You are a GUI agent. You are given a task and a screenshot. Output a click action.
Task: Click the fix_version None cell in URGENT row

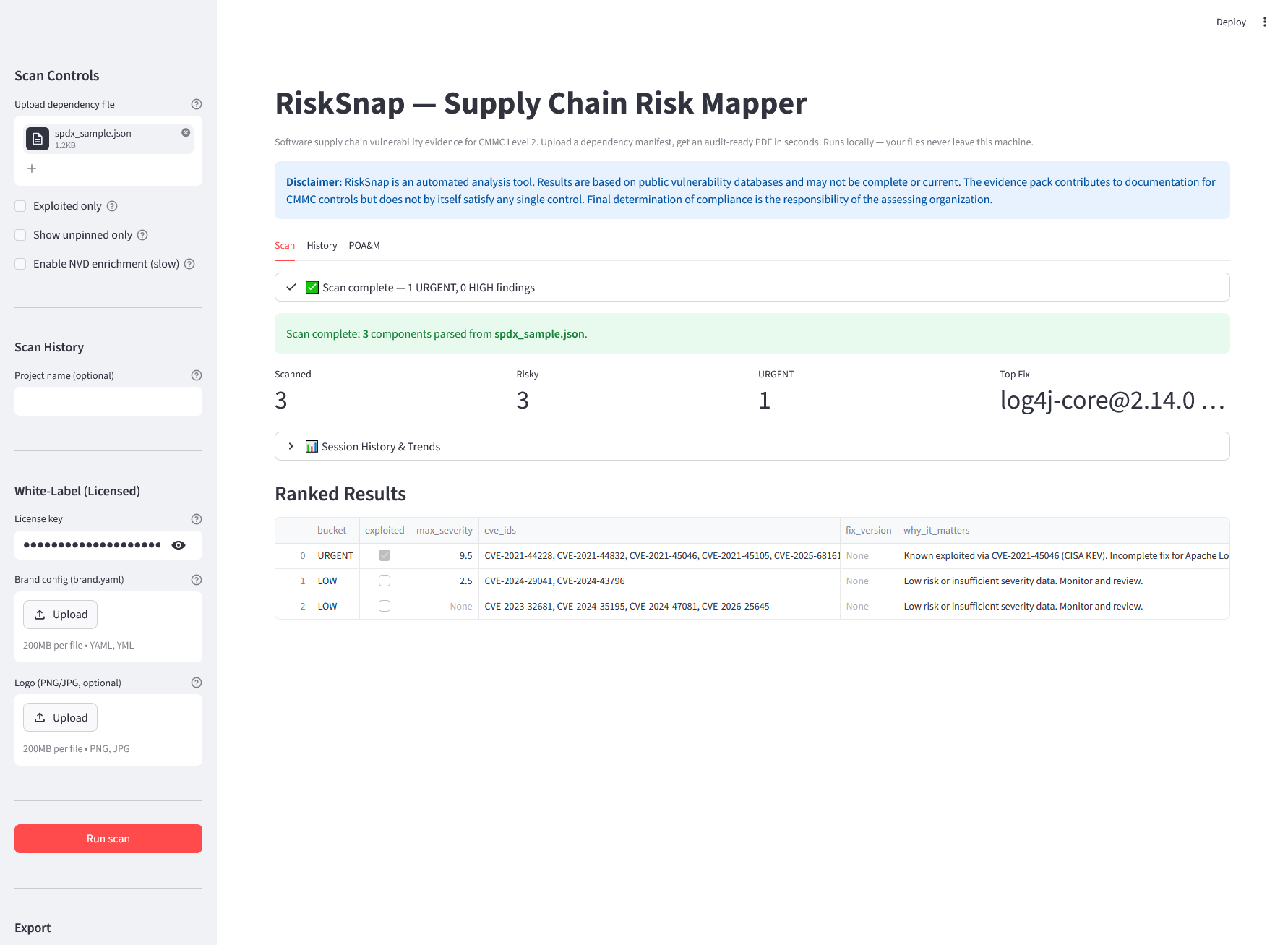tap(869, 555)
